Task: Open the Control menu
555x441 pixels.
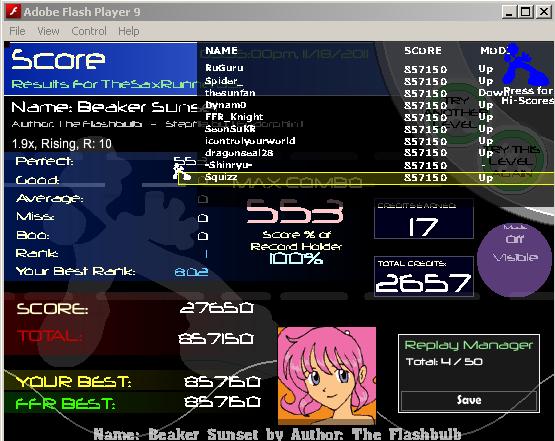Action: [89, 31]
